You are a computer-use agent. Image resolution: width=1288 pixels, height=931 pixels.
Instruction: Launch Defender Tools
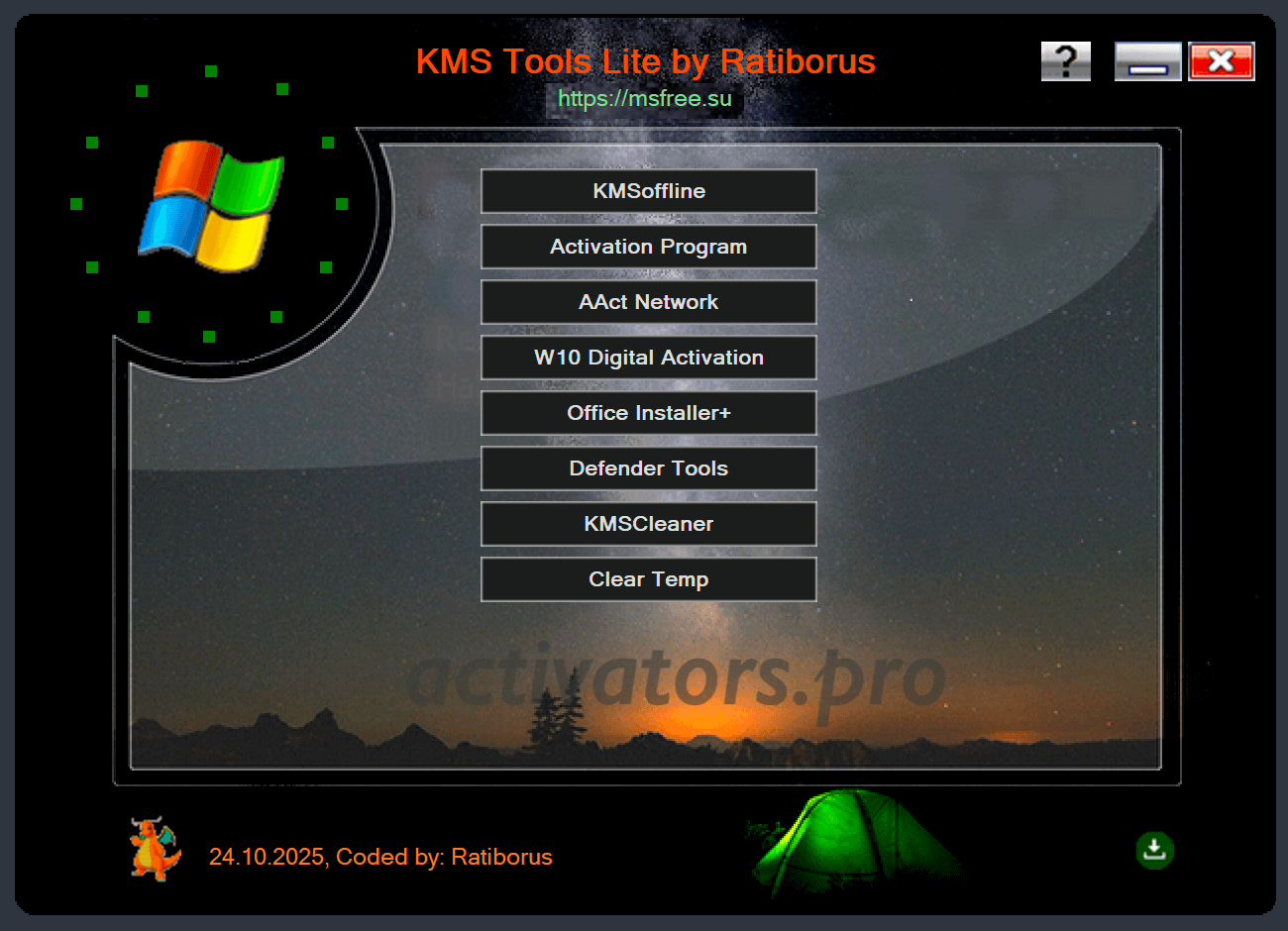coord(648,468)
